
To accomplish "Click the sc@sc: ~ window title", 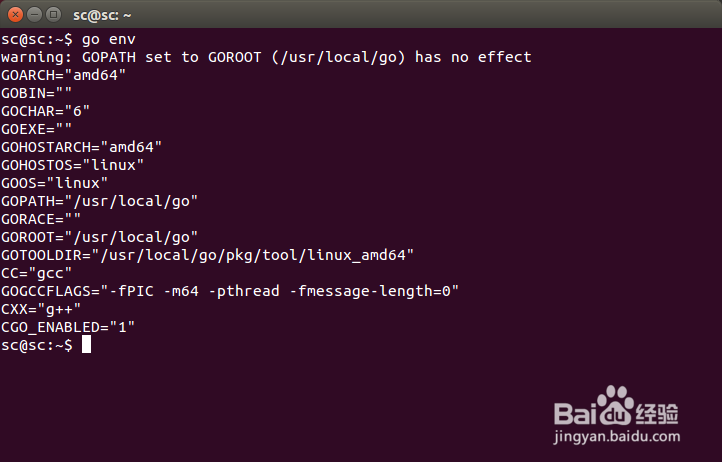I will pos(102,15).
